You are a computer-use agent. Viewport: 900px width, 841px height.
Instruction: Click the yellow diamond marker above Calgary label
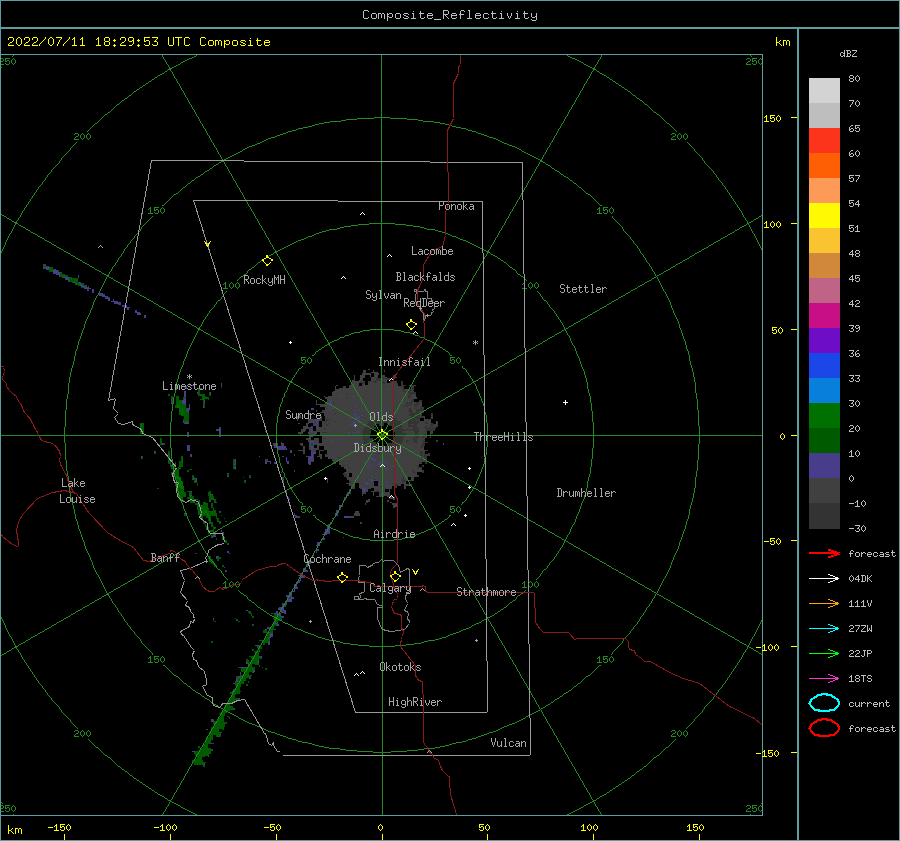pos(395,576)
